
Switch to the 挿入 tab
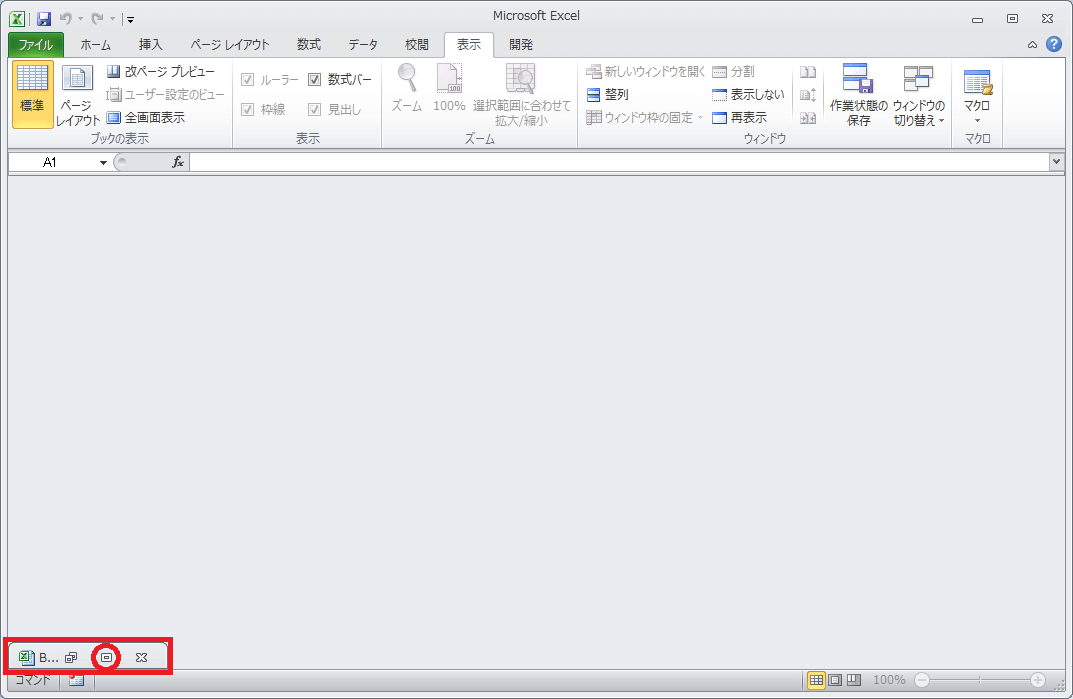(151, 45)
